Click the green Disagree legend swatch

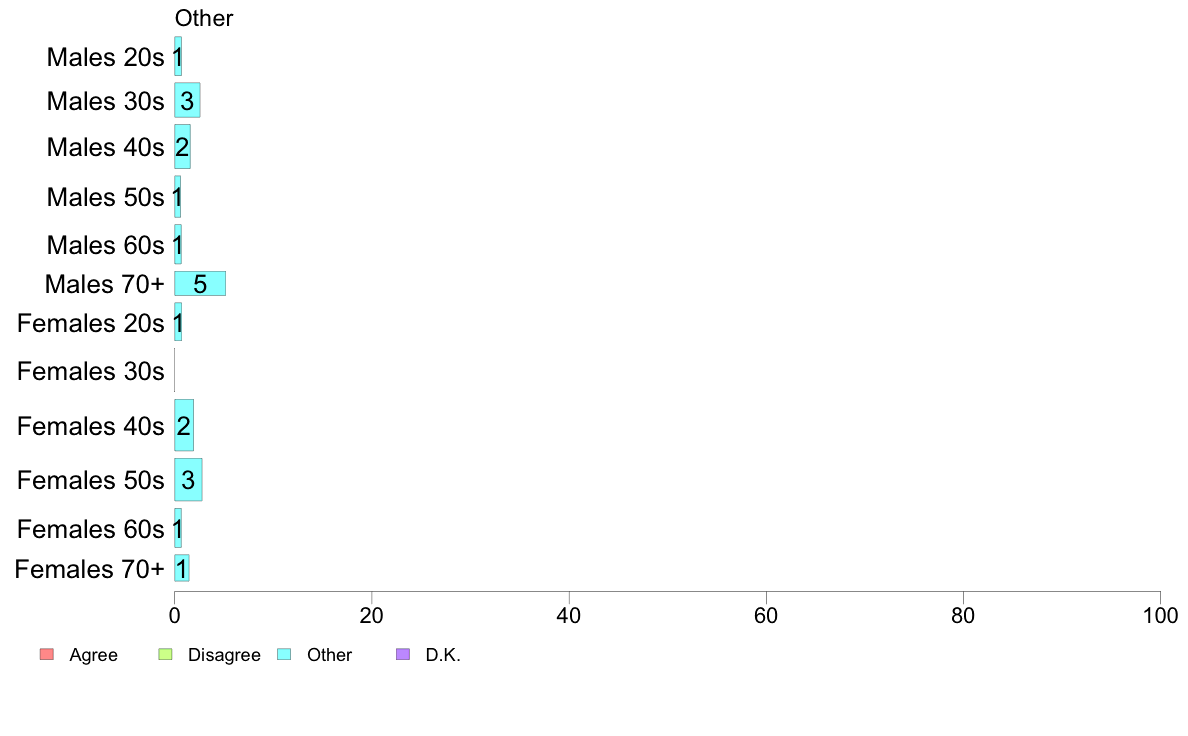point(166,655)
